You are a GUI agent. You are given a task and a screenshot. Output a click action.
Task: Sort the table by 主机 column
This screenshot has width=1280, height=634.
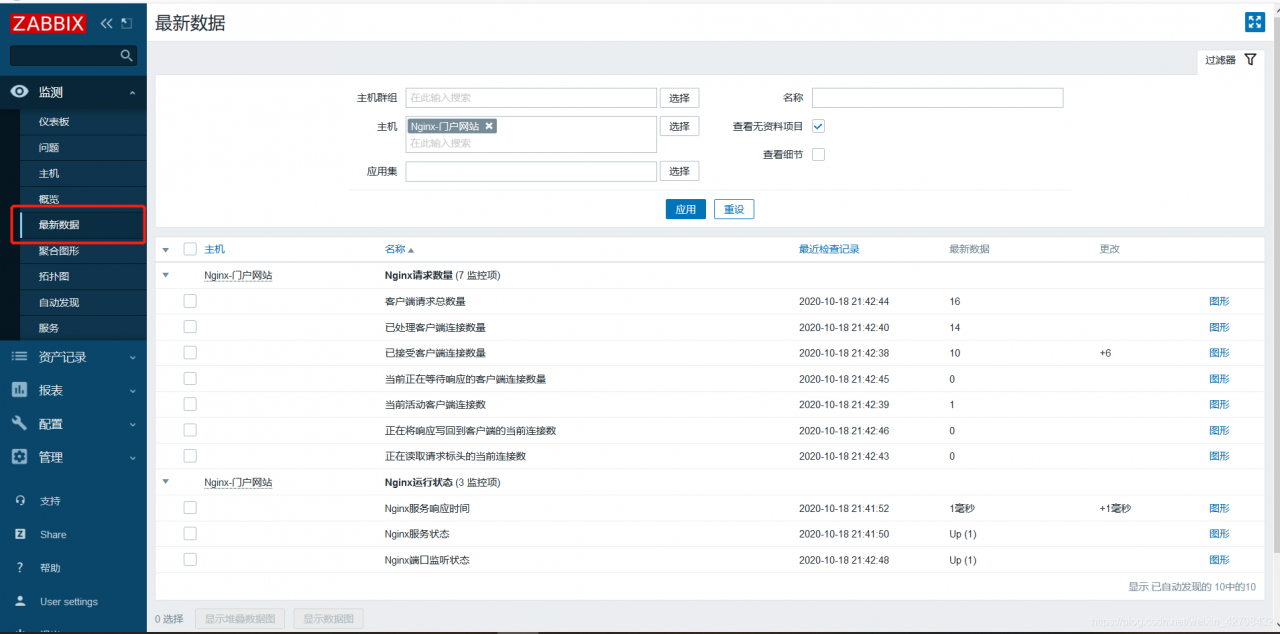pos(215,249)
